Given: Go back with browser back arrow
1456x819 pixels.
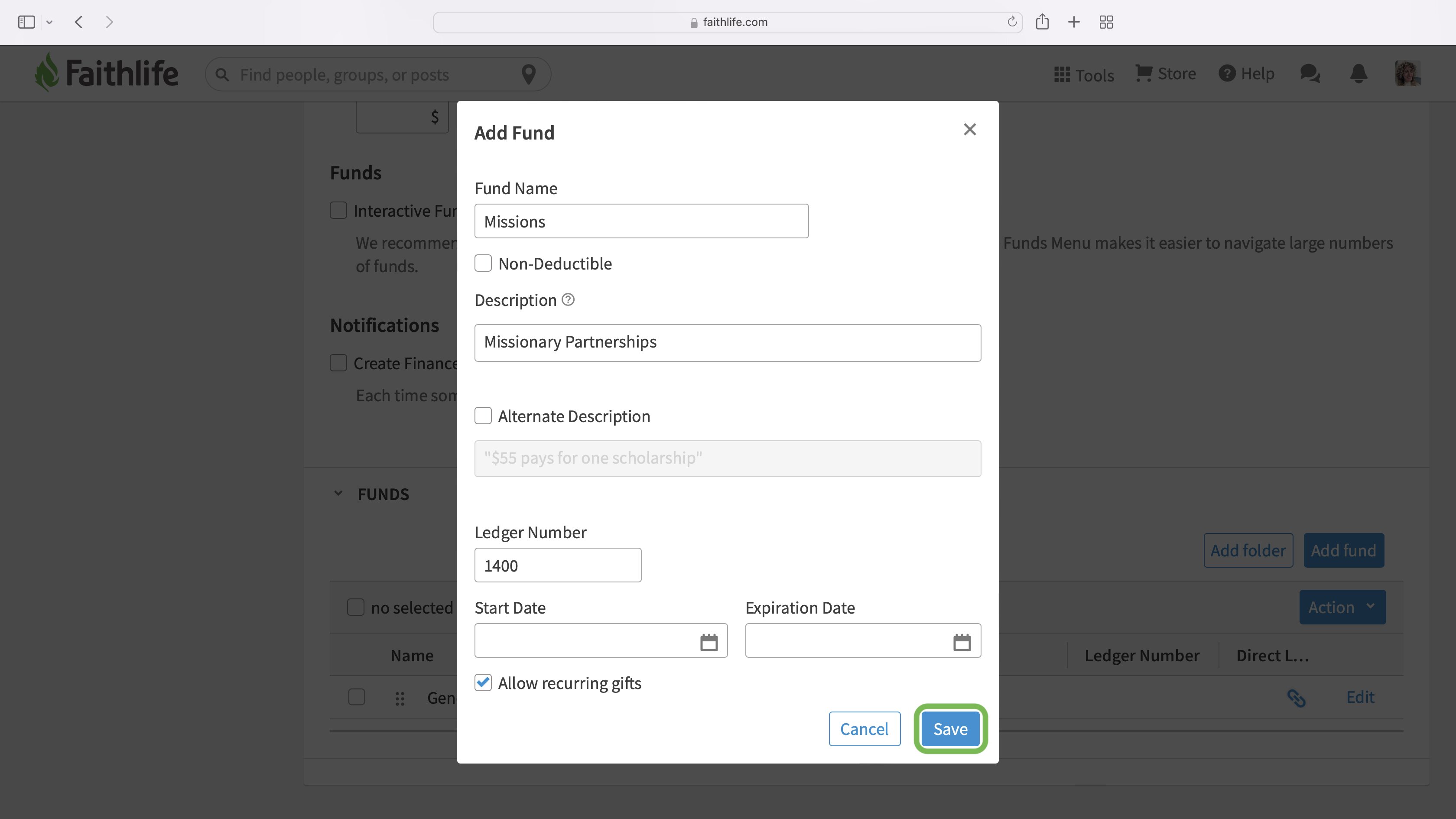Looking at the screenshot, I should (79, 22).
